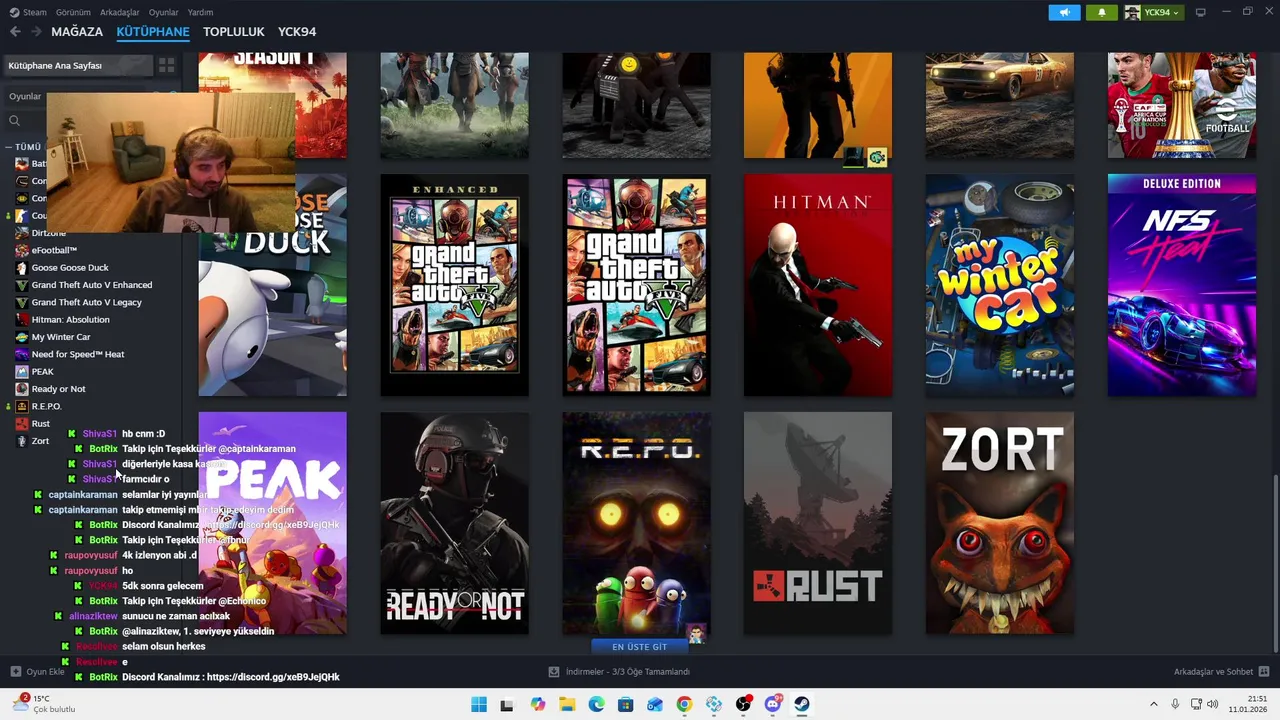
Task: Select Grand Theft Auto V Enhanced in list
Action: [92, 285]
